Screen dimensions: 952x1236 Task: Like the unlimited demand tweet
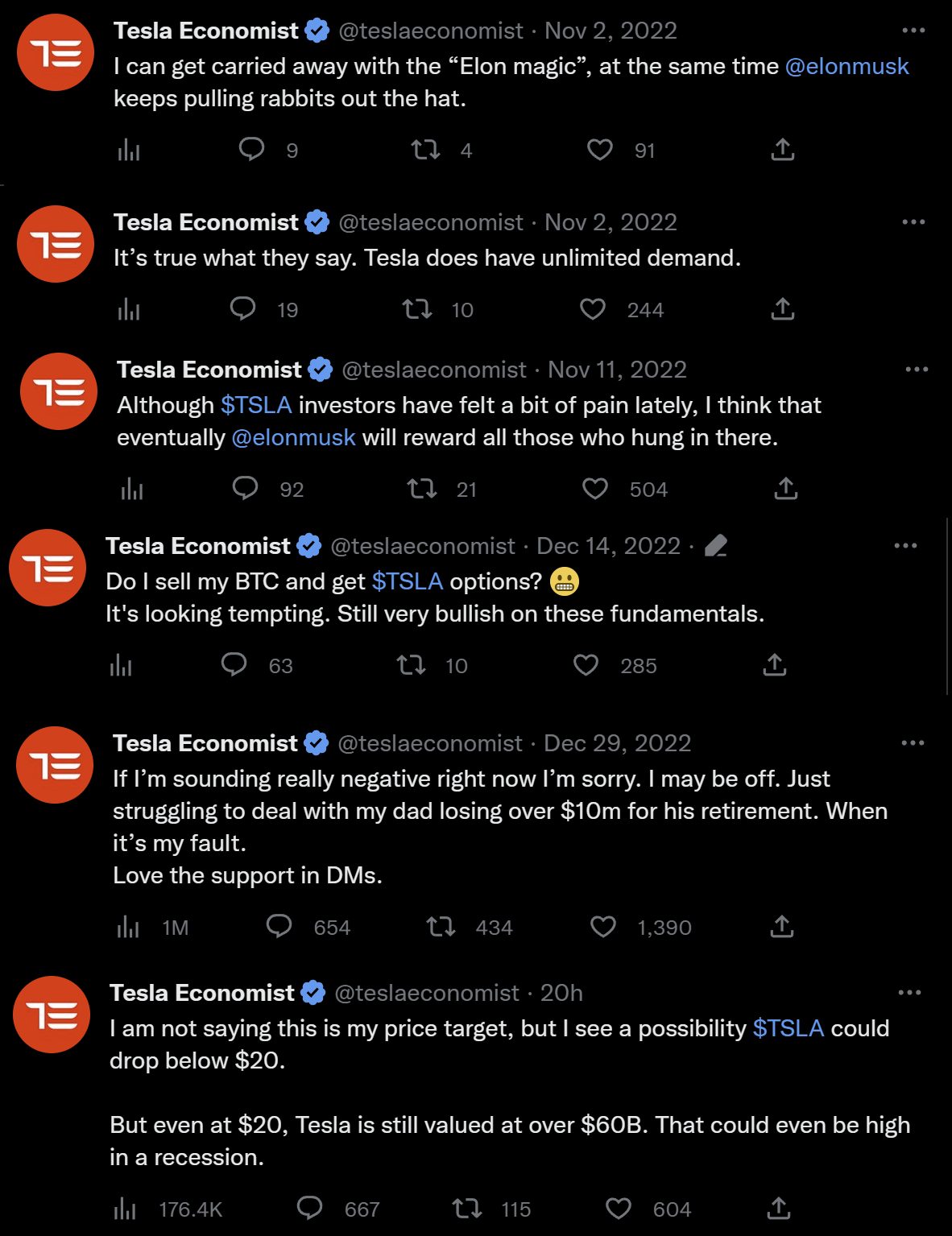593,309
